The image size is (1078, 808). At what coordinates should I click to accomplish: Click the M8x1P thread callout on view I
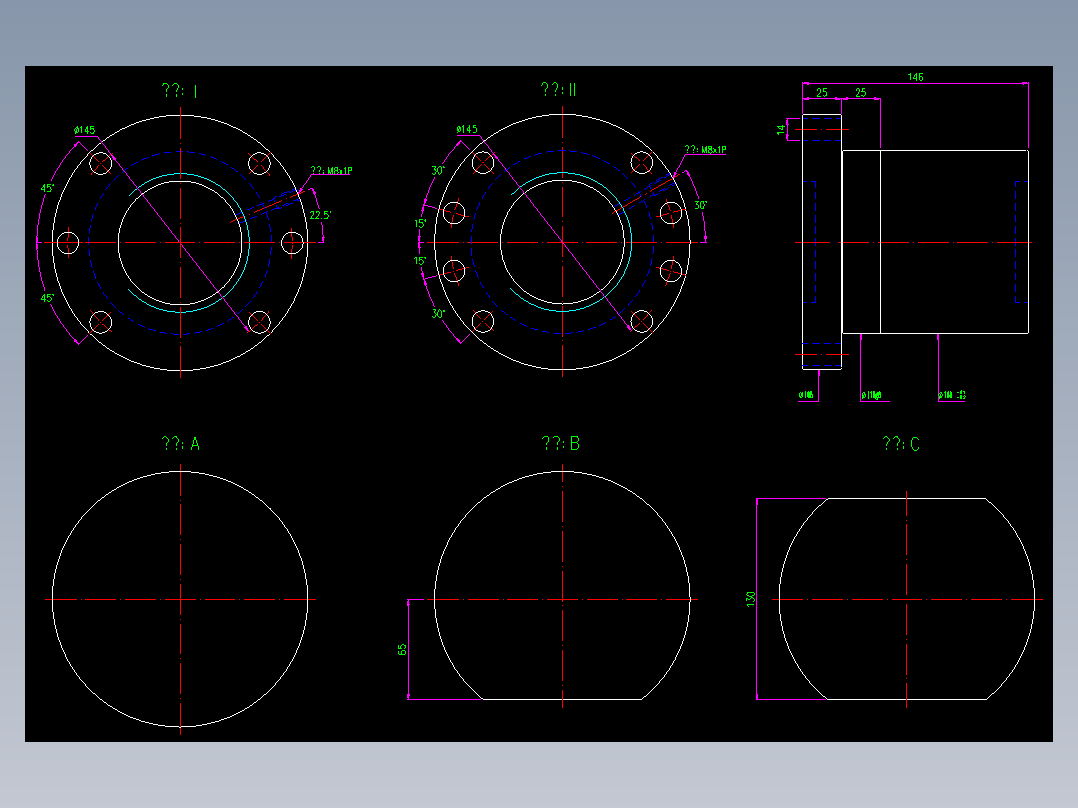[x=330, y=169]
